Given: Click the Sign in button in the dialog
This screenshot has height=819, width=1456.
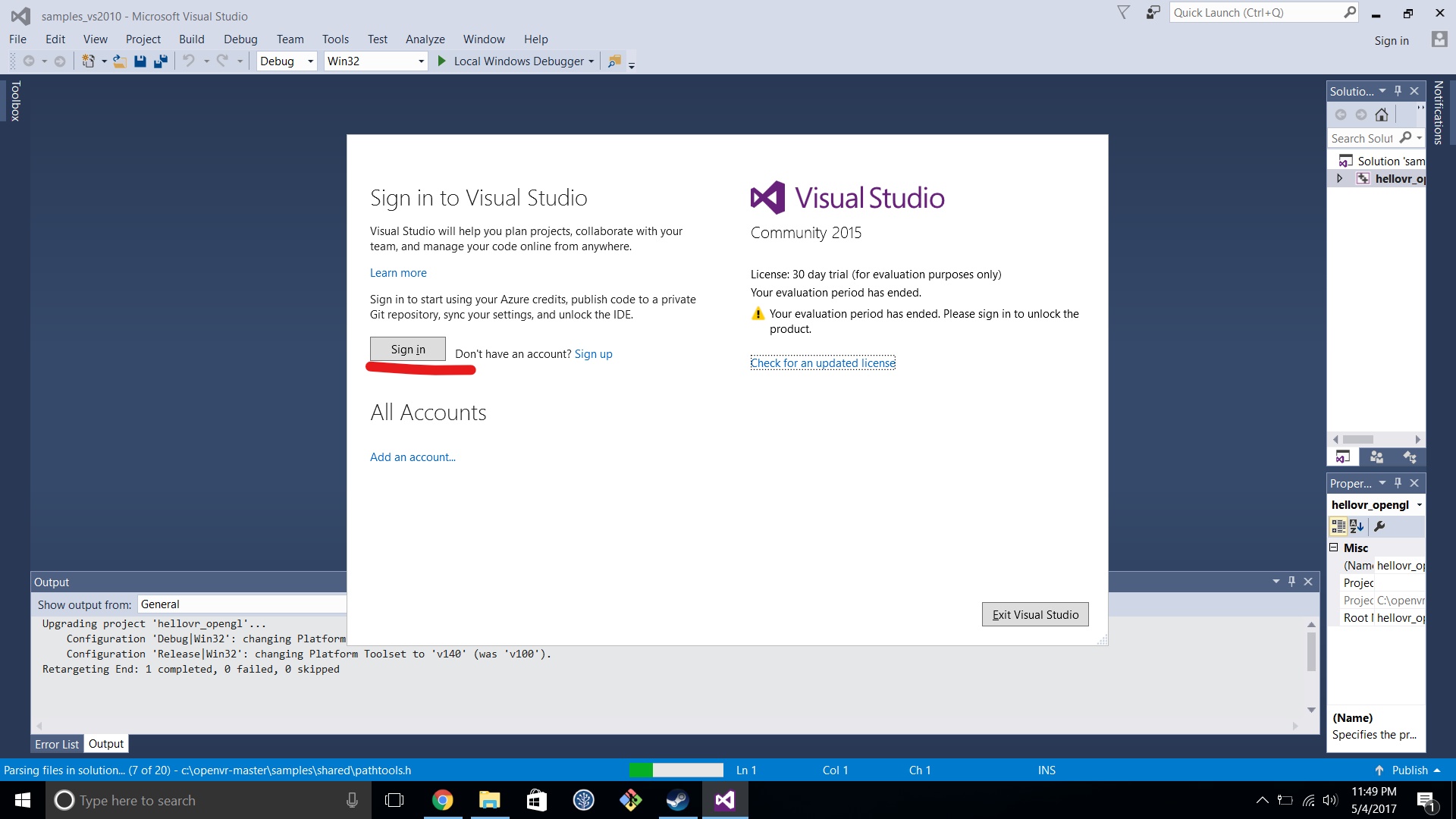Looking at the screenshot, I should coord(408,349).
